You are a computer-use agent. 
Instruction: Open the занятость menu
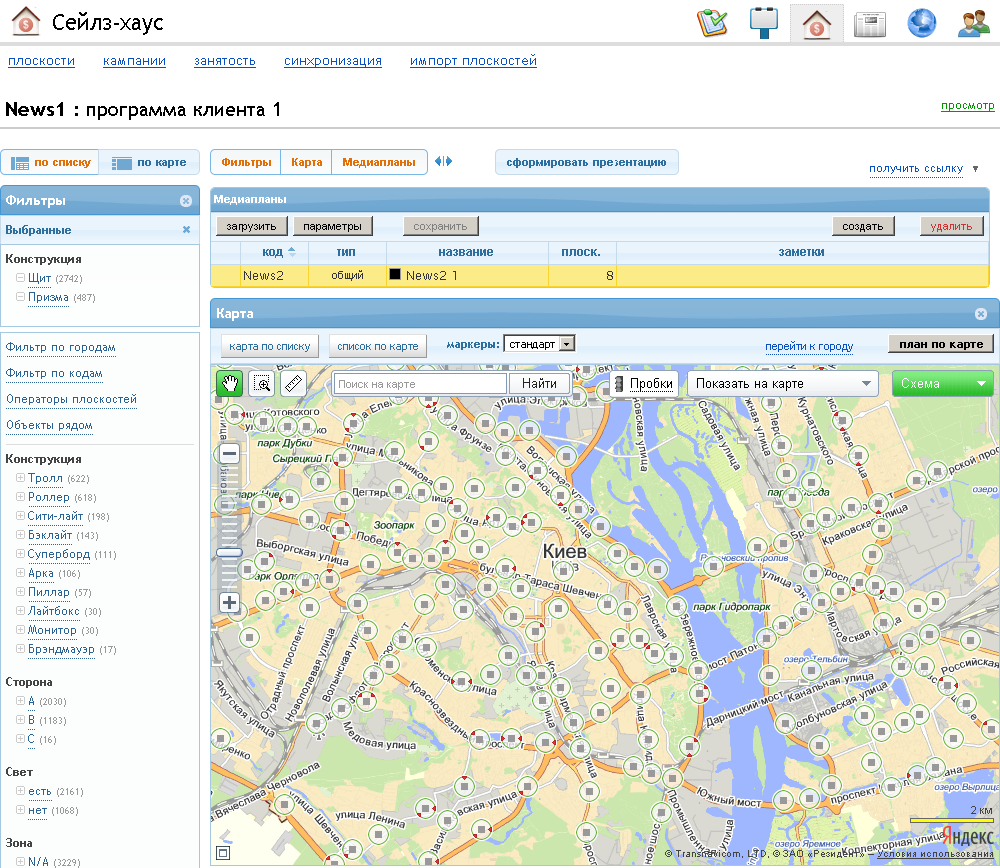coord(224,61)
